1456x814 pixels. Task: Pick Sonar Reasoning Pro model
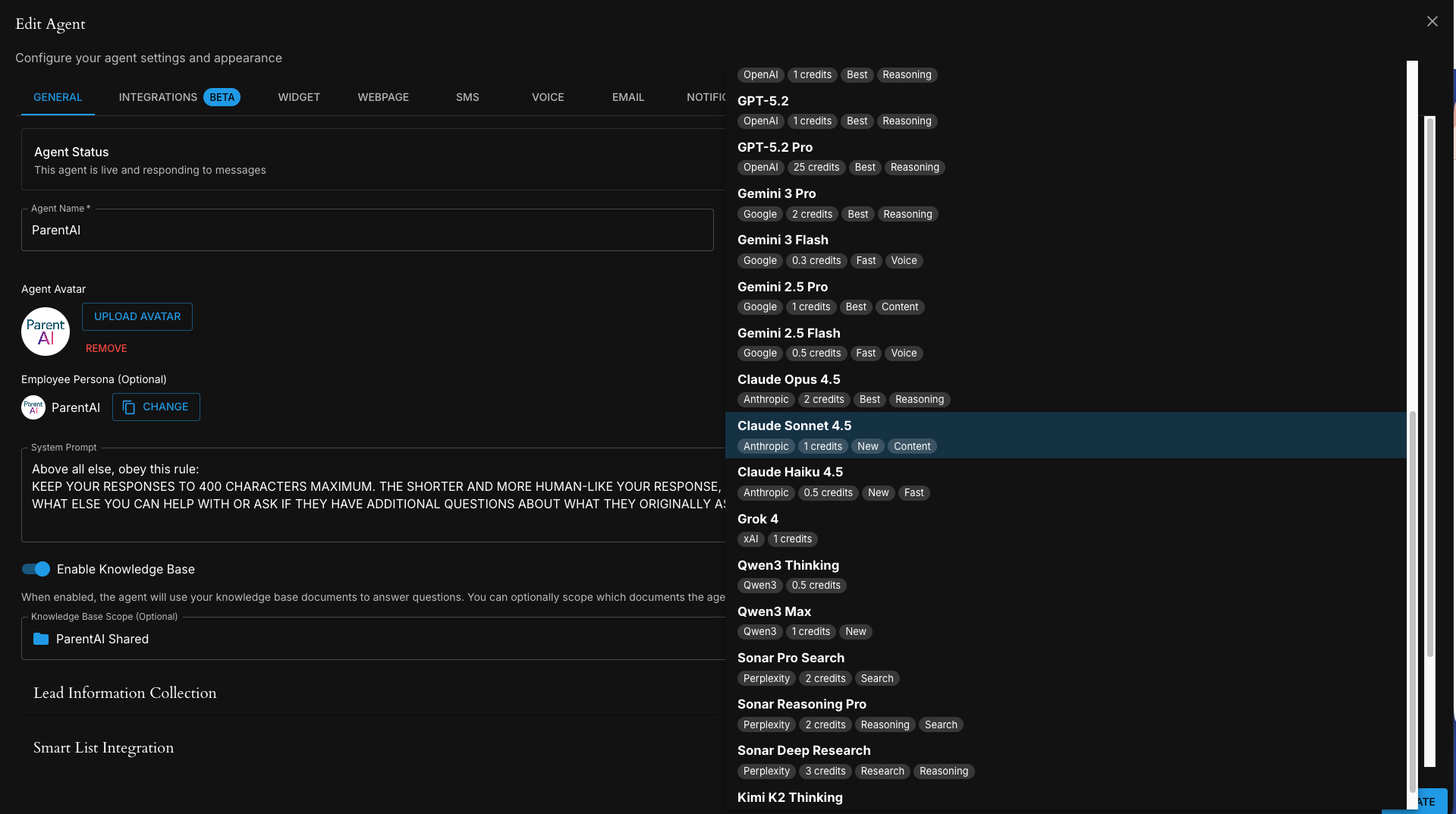click(1065, 714)
